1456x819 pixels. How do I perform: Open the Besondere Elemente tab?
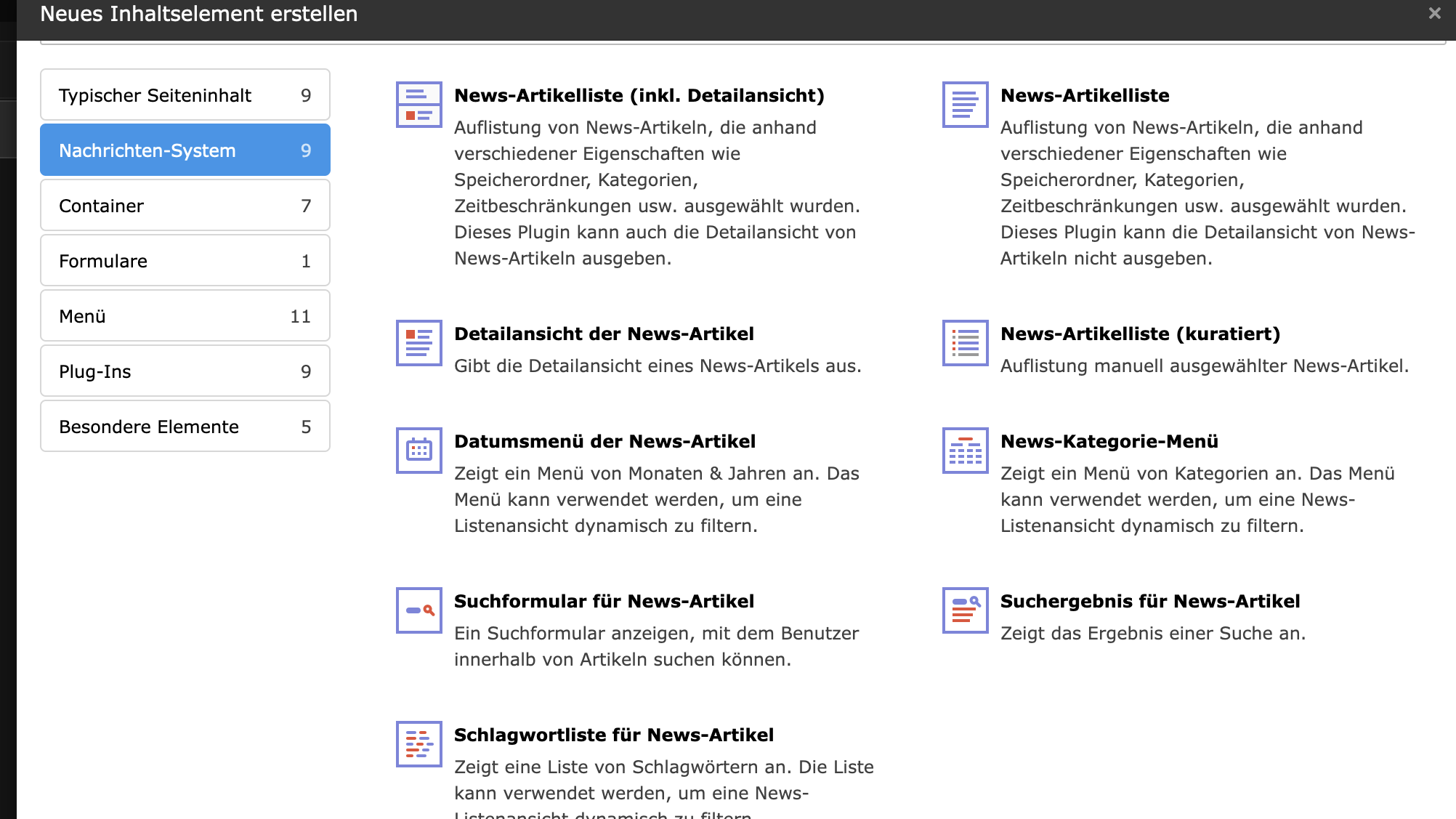pos(185,427)
